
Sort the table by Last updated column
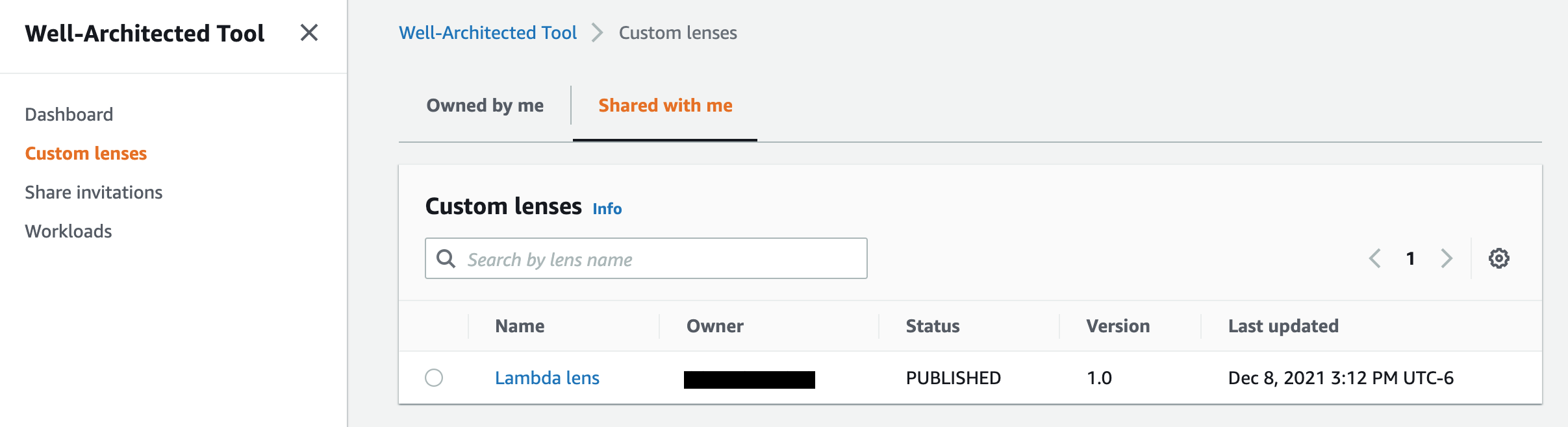1283,326
